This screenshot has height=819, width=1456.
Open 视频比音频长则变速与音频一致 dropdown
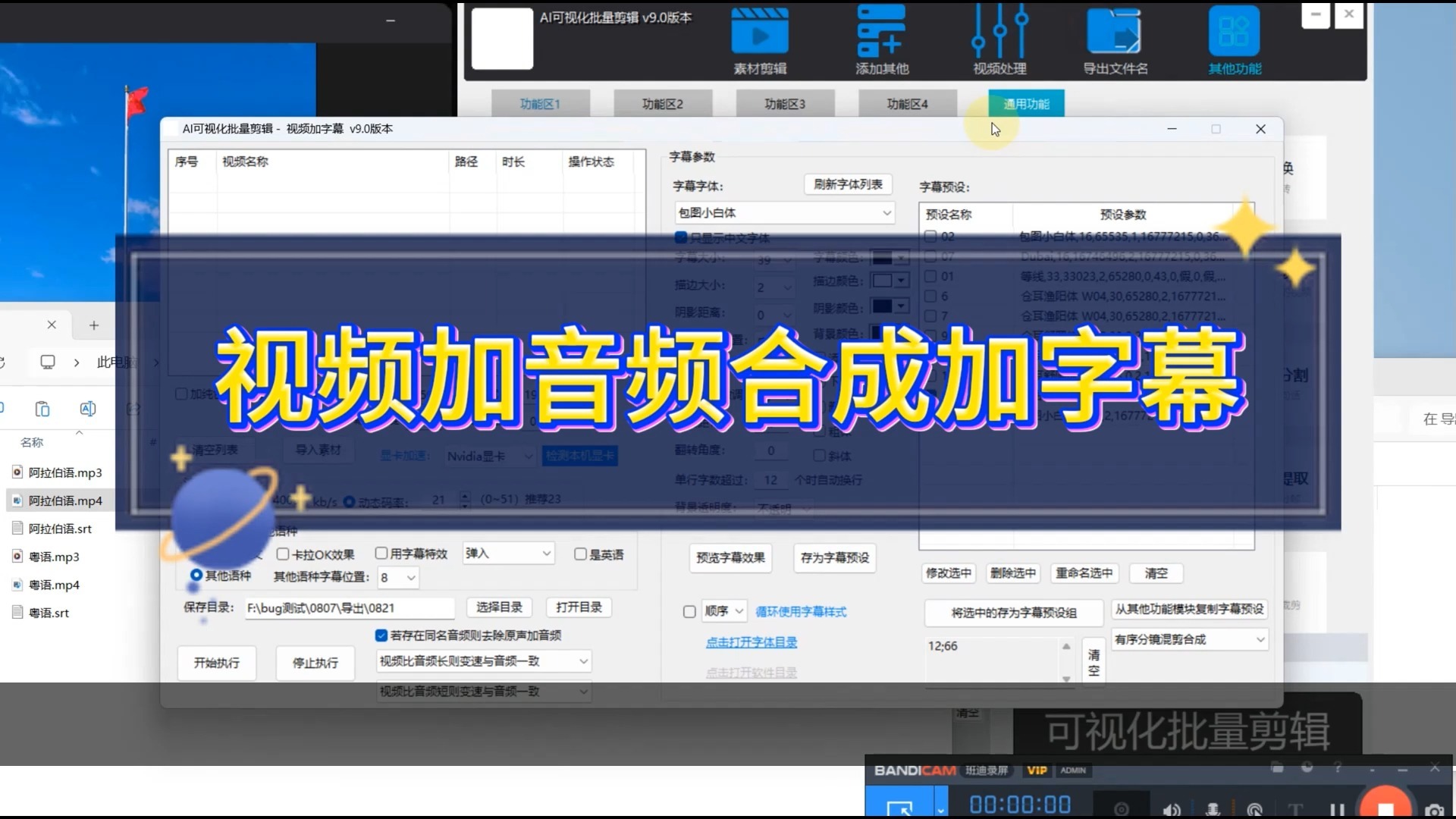(484, 661)
